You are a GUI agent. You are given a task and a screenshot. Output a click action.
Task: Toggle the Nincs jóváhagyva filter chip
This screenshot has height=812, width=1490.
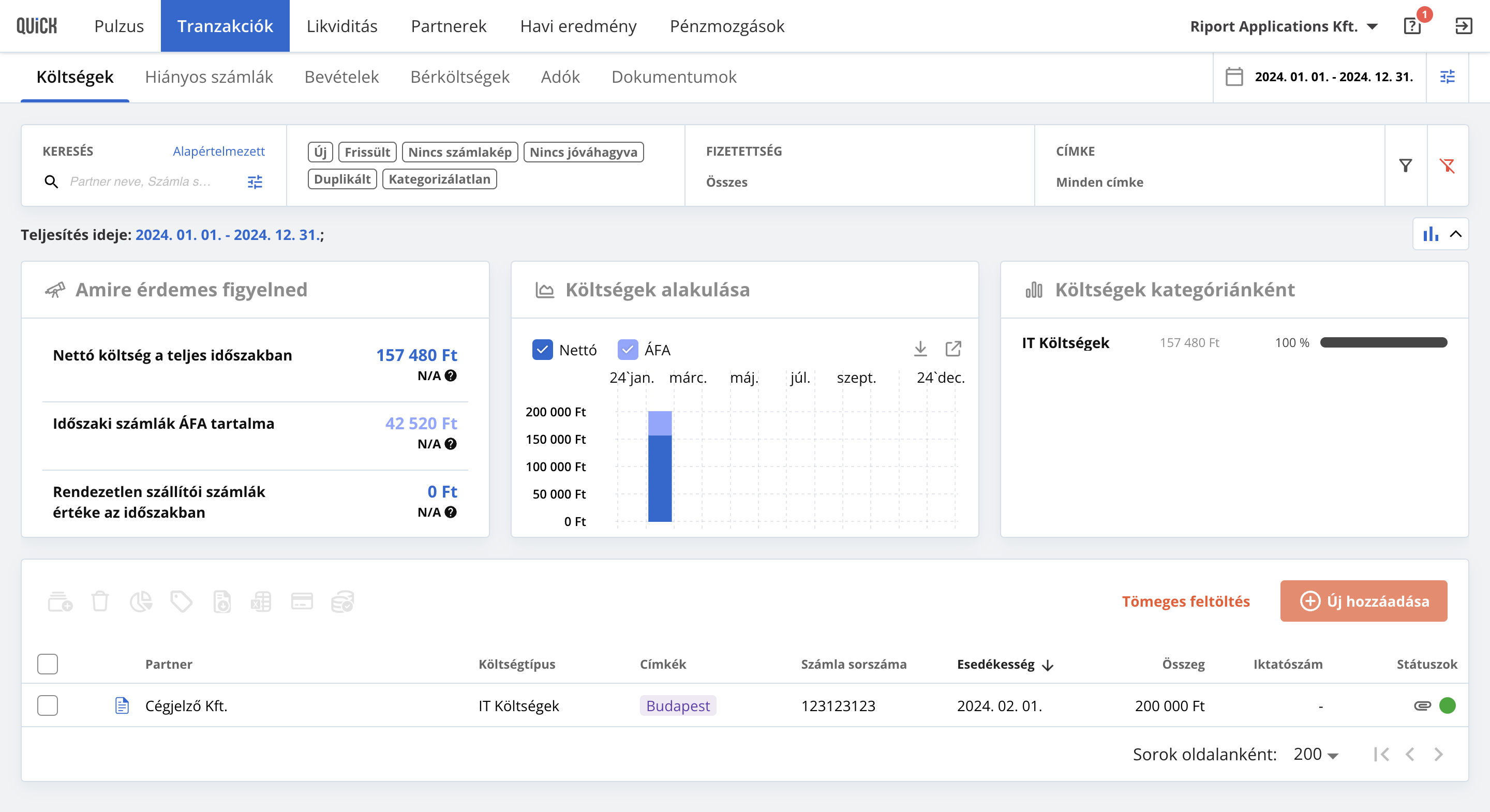[584, 152]
